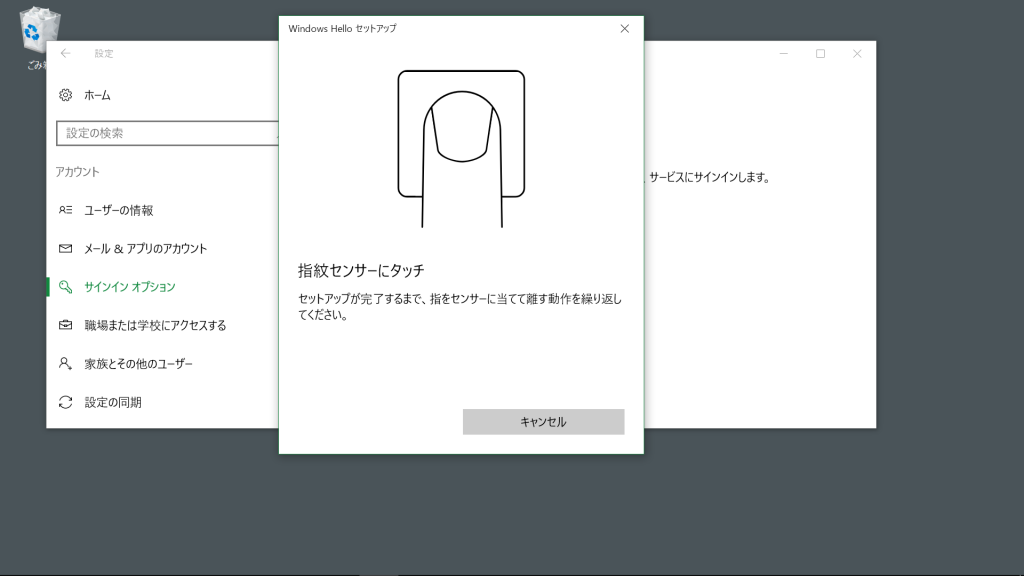Viewport: 1024px width, 576px height.
Task: Open 職場または学校にアクセスする
Action: 155,325
